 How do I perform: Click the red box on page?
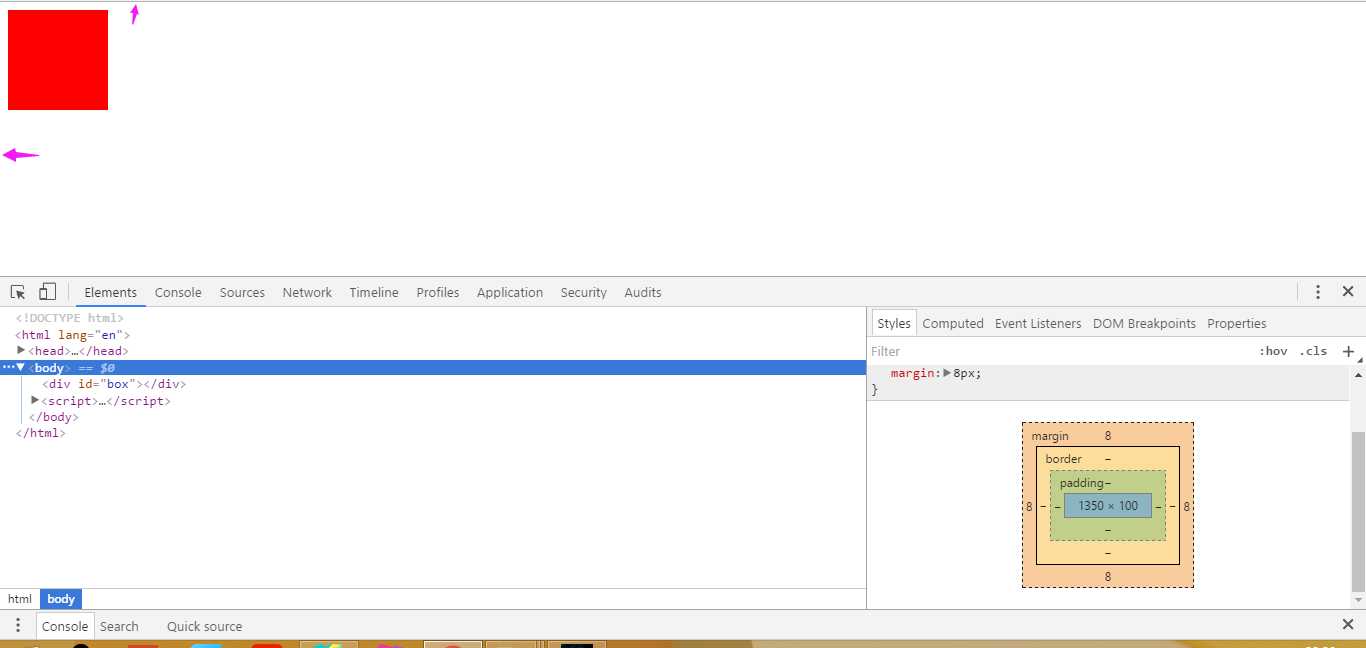pos(58,60)
